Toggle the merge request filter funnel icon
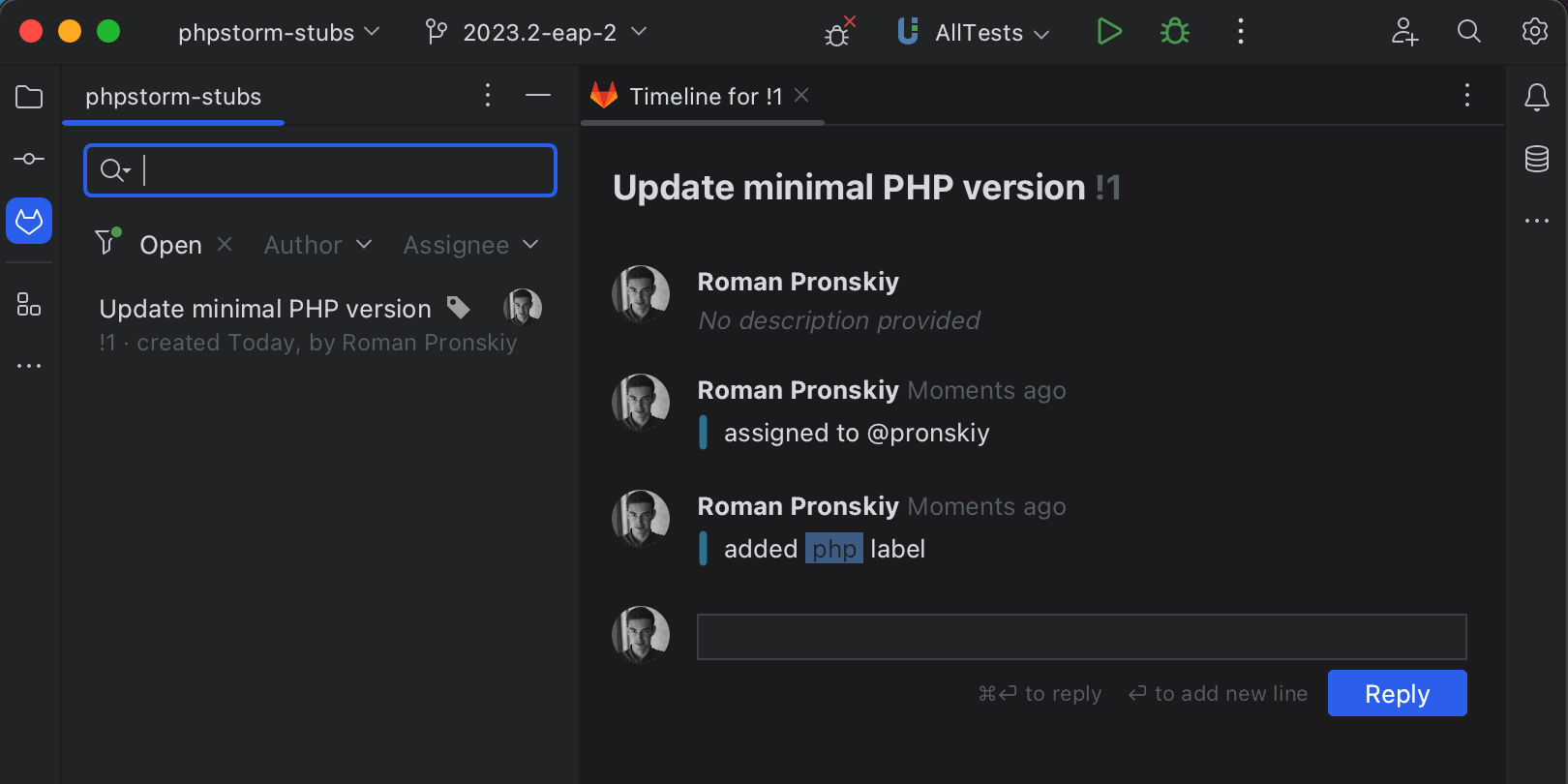Screen dimensions: 1568x784 click(106, 241)
